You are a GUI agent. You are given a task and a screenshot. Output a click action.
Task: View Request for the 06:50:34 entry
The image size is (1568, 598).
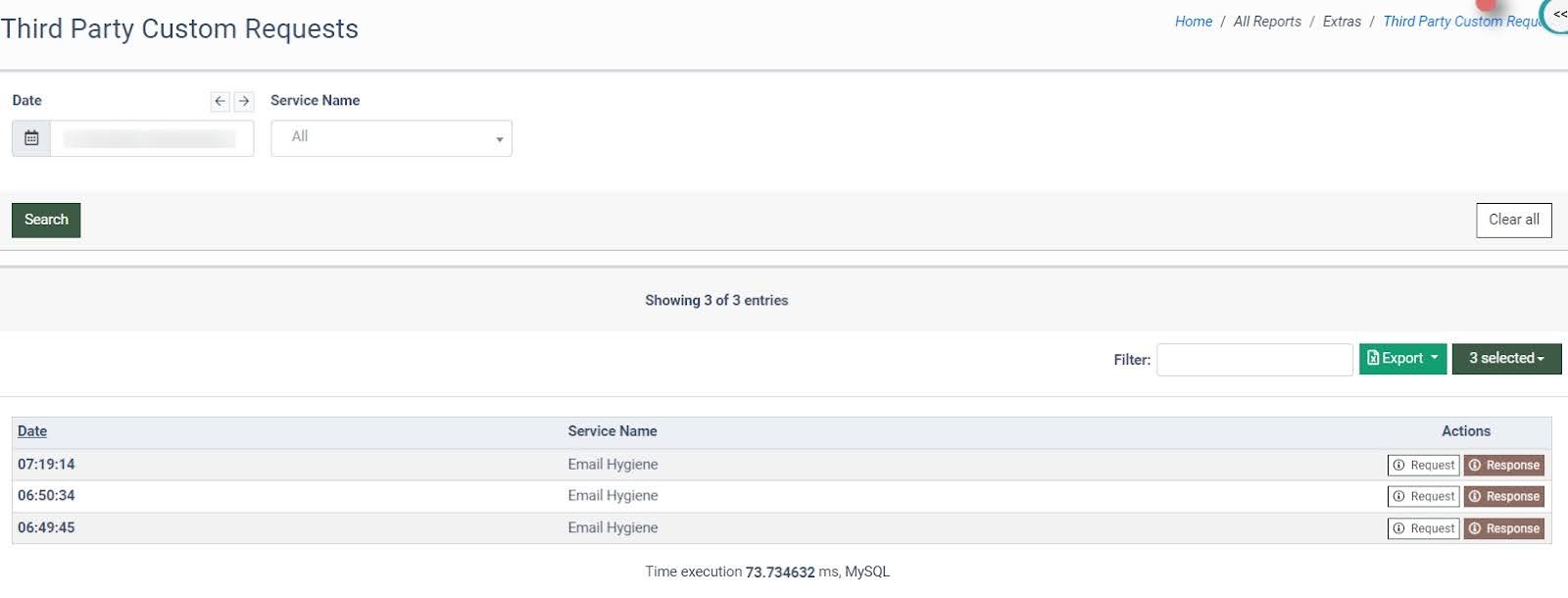[1423, 497]
